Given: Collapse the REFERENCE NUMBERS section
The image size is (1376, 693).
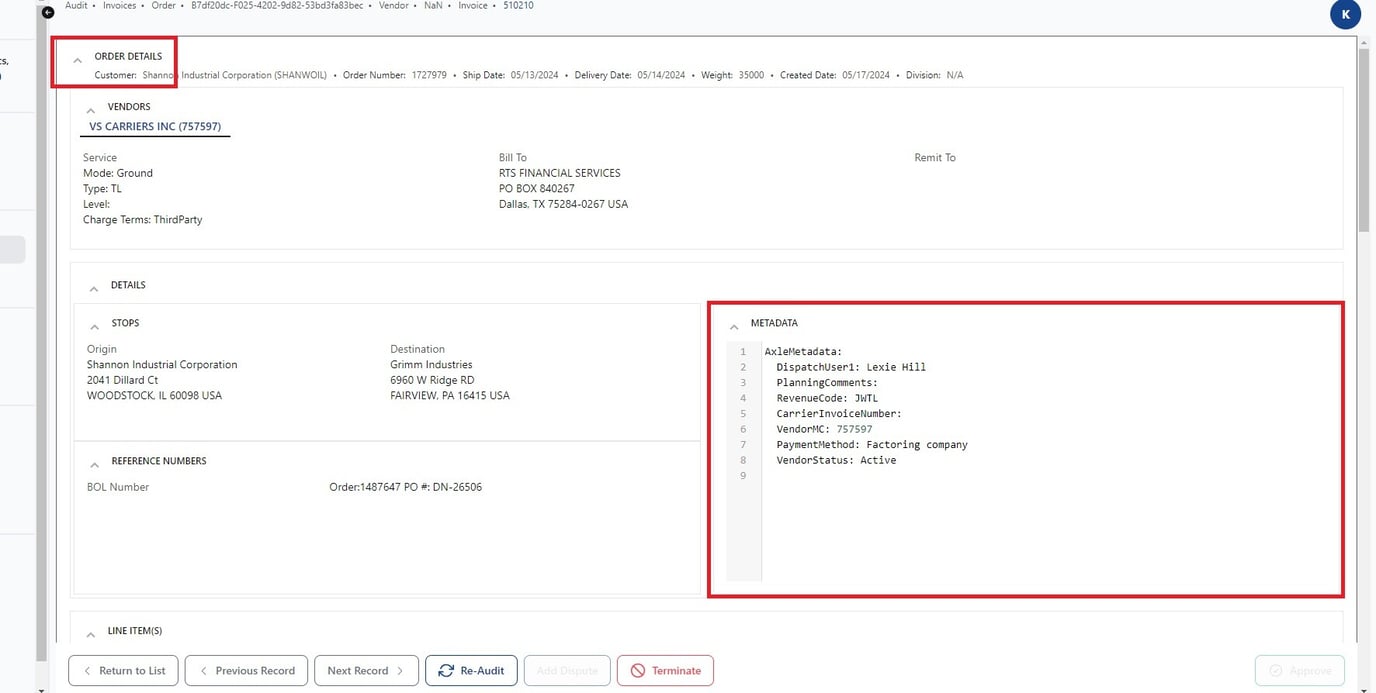Looking at the screenshot, I should click(x=95, y=463).
